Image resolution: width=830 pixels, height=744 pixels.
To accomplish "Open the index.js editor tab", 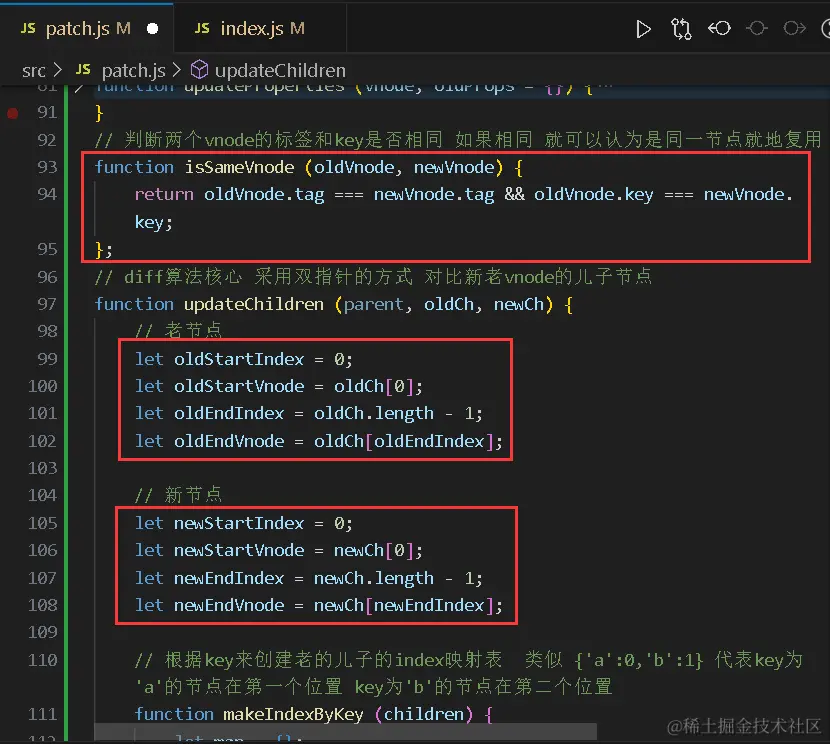I will 259,29.
